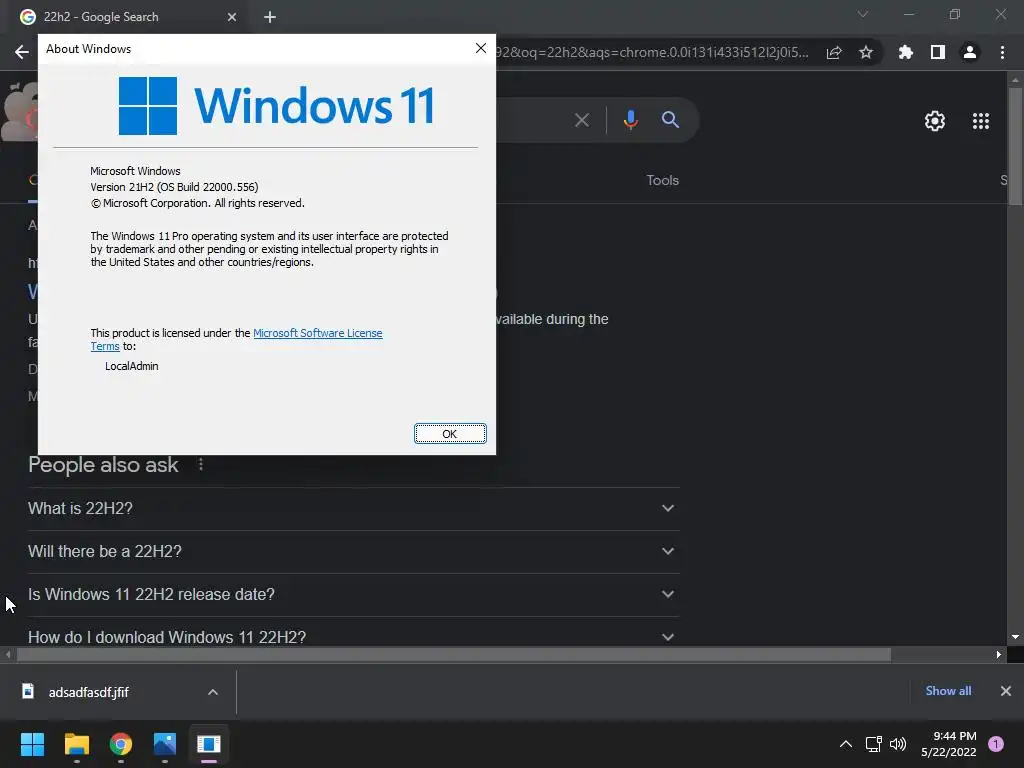Open clock showing 9:44 PM
Viewport: 1024px width, 768px height.
[x=948, y=744]
